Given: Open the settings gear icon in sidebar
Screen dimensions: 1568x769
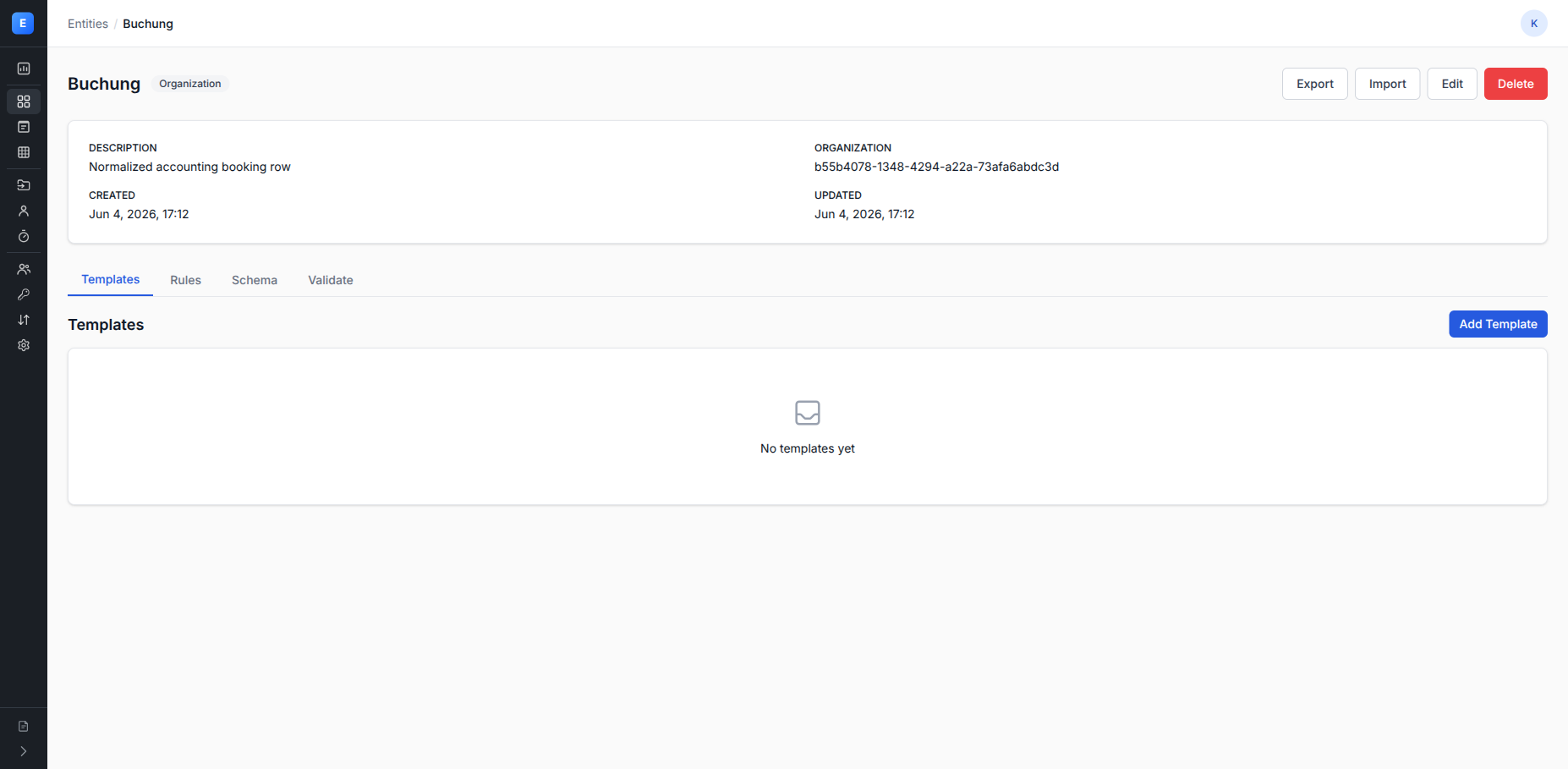Looking at the screenshot, I should (x=24, y=345).
